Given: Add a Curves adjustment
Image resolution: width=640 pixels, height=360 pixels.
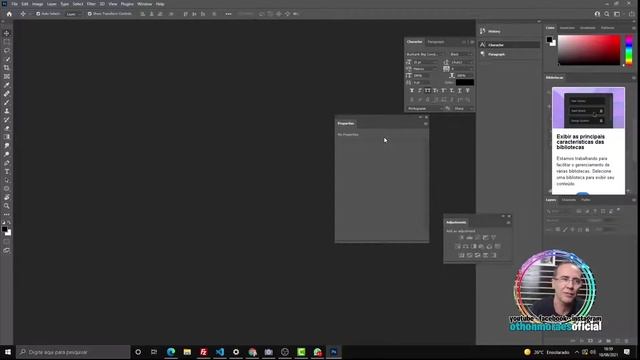Looking at the screenshot, I should click(478, 238).
